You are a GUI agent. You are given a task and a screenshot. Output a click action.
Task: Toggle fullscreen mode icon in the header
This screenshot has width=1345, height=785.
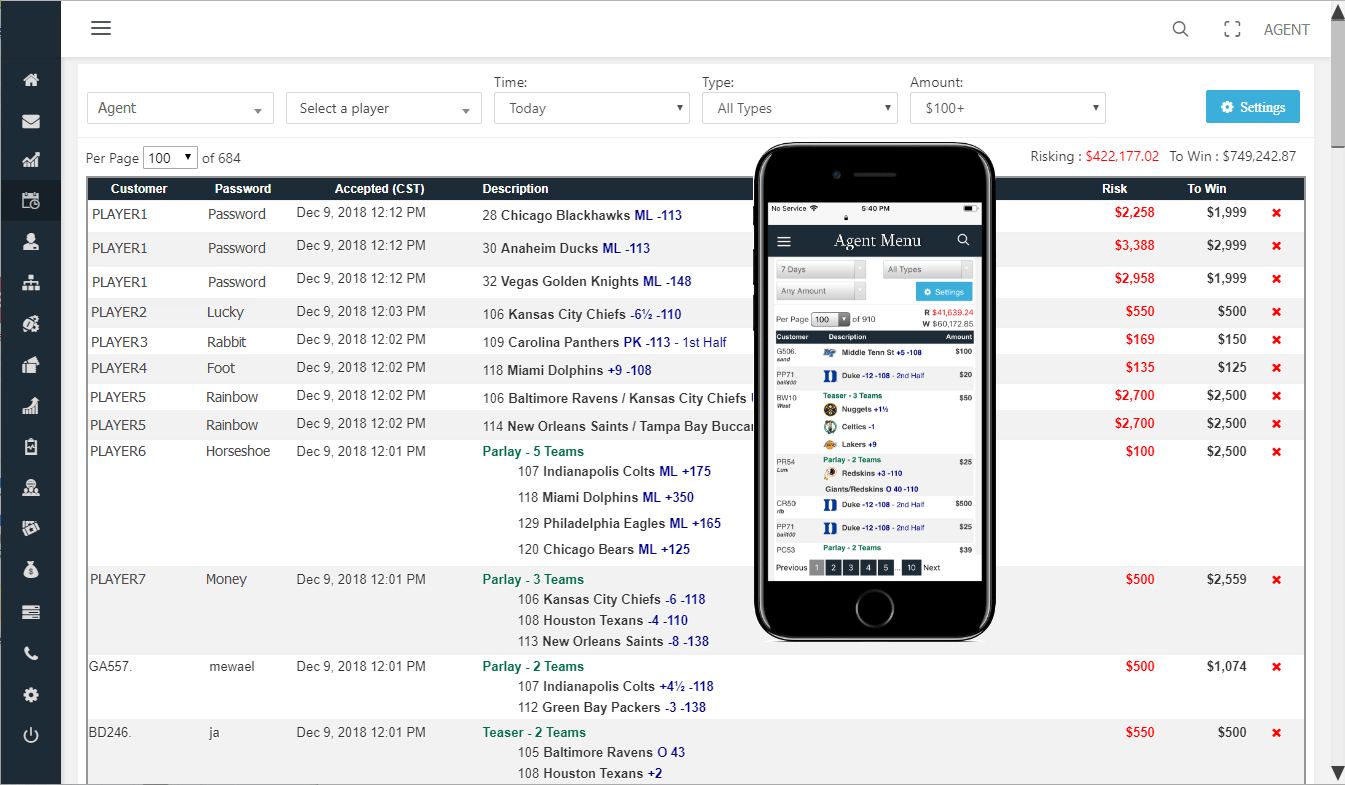(x=1232, y=29)
